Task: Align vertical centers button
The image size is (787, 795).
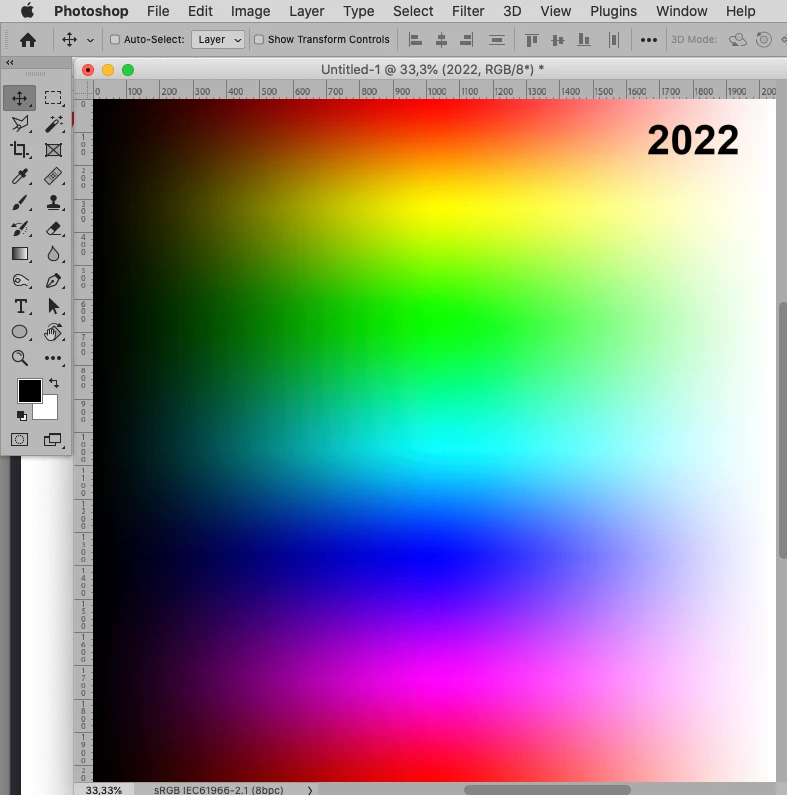Action: click(558, 40)
